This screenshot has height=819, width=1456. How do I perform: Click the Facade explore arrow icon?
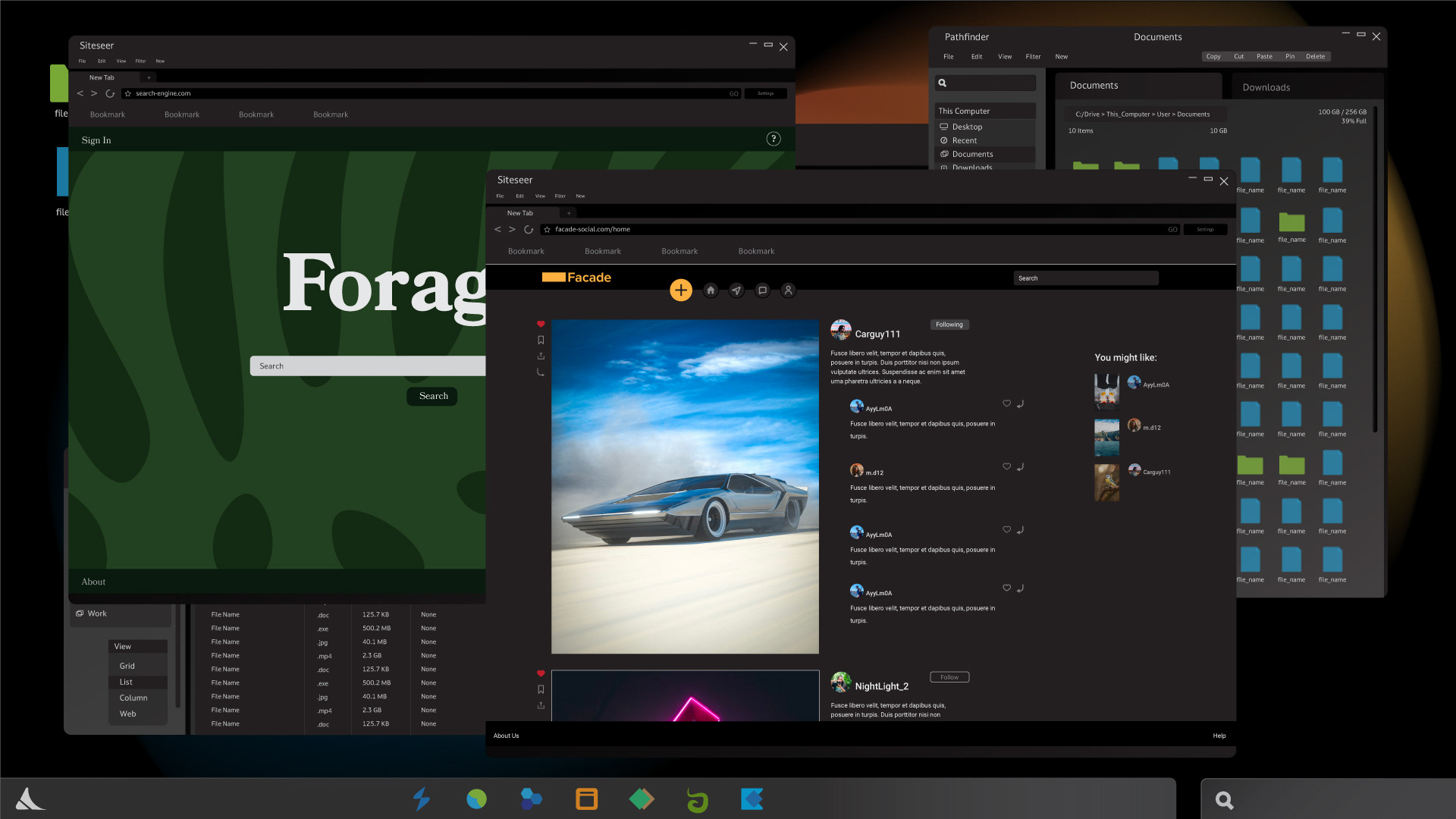736,290
